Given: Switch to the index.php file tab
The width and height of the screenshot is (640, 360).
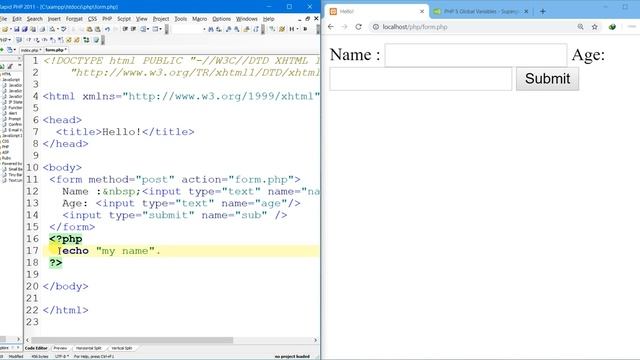Looking at the screenshot, I should point(31,50).
